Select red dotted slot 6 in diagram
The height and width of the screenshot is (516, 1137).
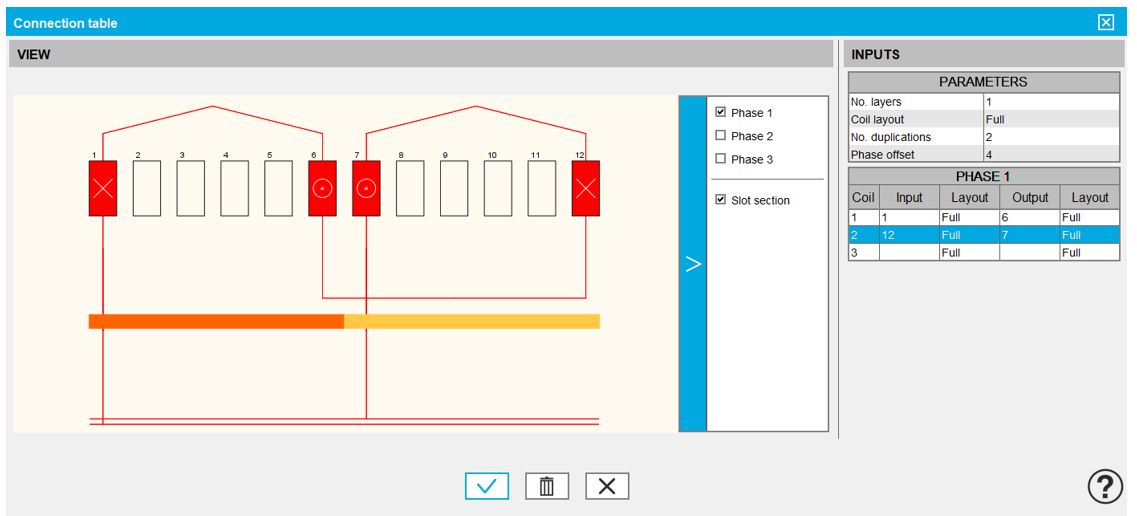322,188
